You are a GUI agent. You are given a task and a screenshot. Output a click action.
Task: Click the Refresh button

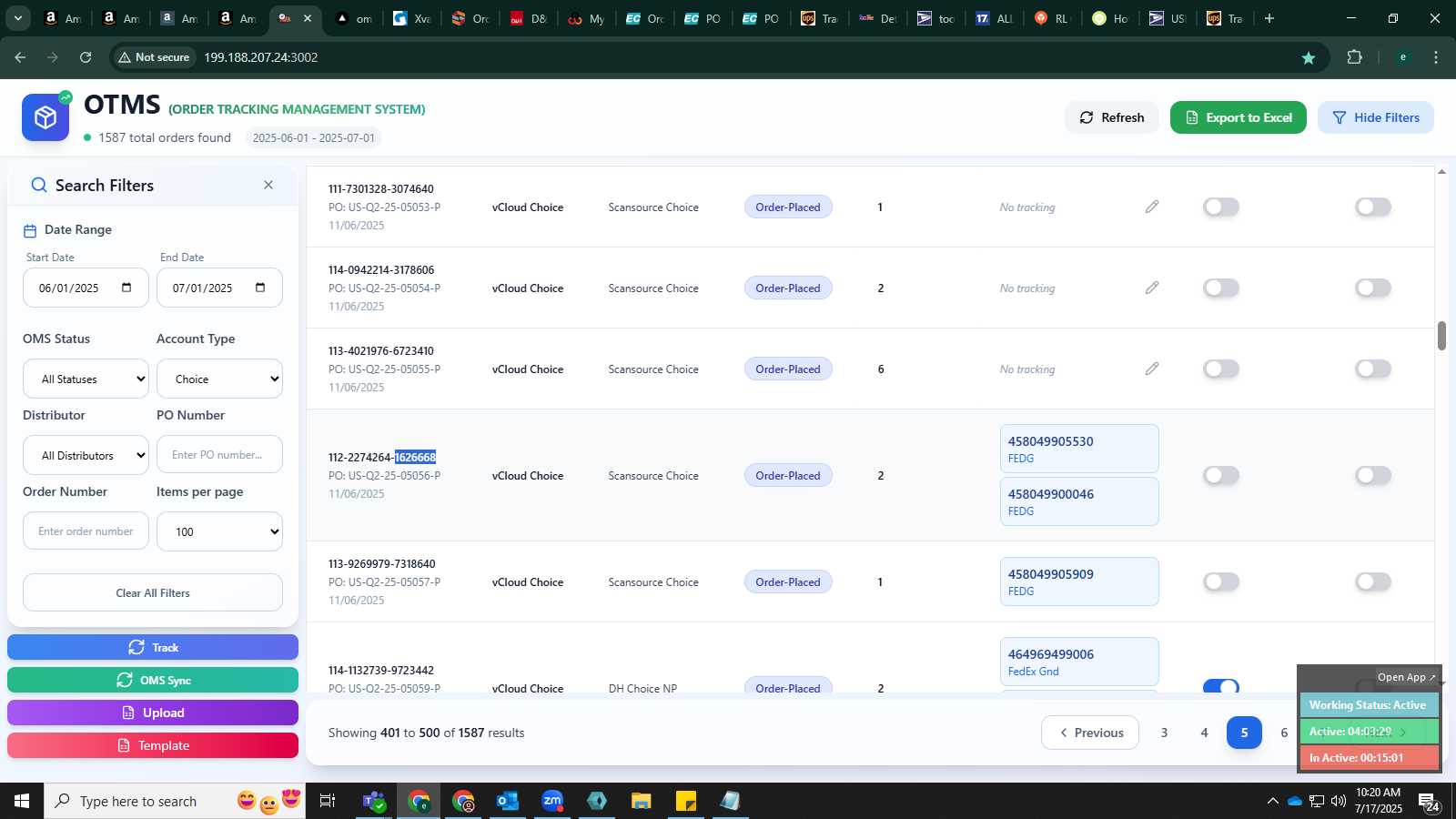[x=1111, y=117]
